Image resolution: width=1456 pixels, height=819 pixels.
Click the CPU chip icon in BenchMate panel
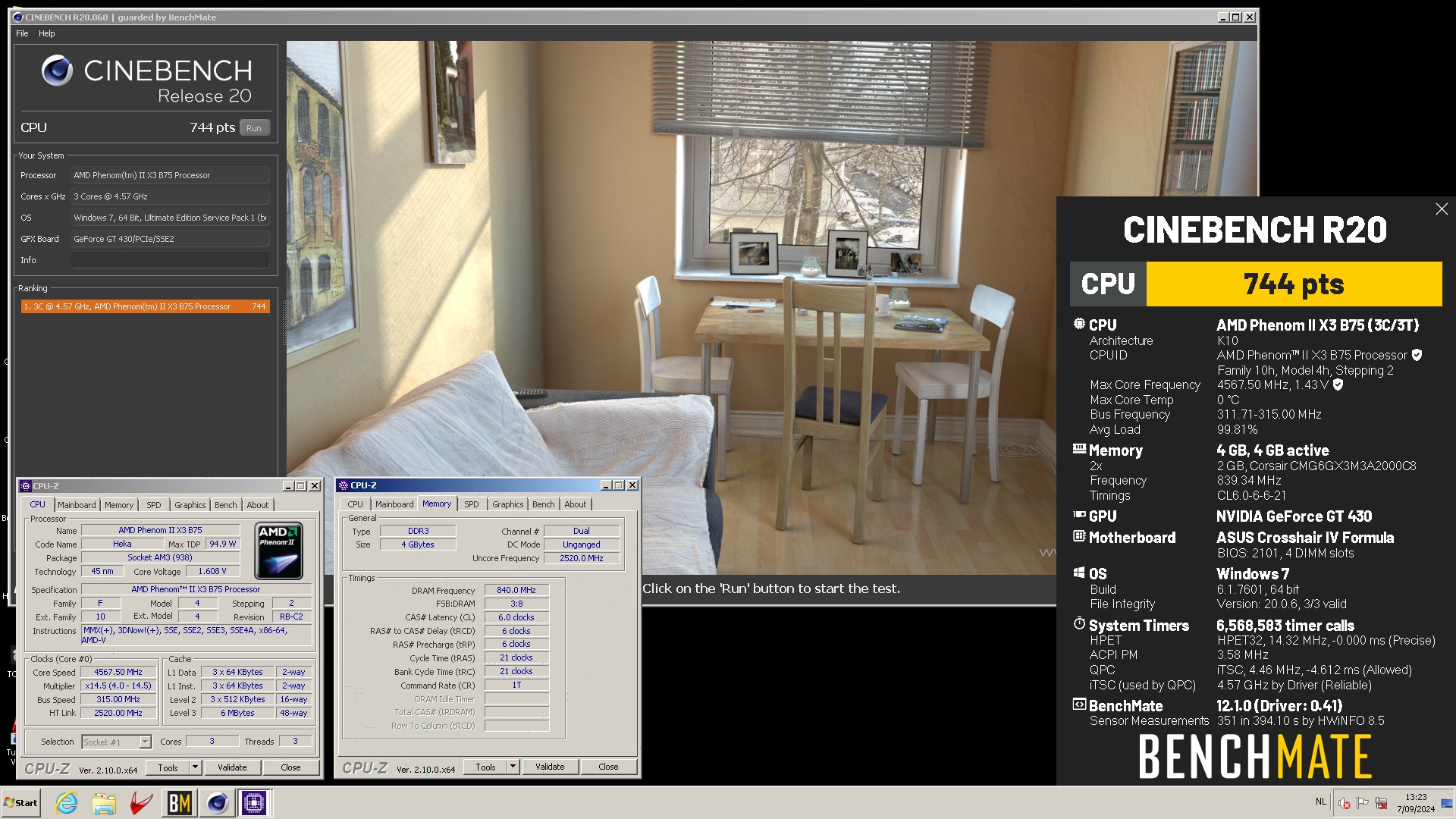tap(1079, 324)
